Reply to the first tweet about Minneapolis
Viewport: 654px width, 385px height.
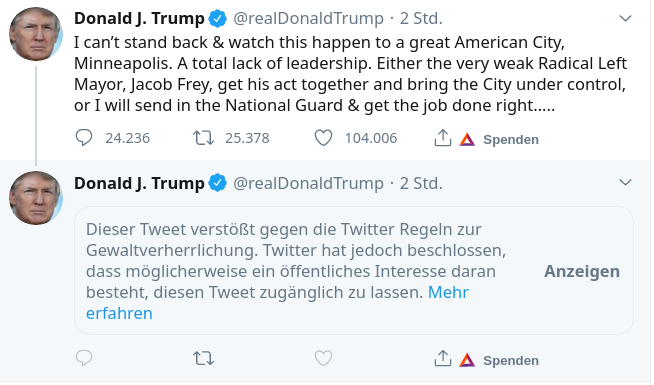(x=84, y=138)
